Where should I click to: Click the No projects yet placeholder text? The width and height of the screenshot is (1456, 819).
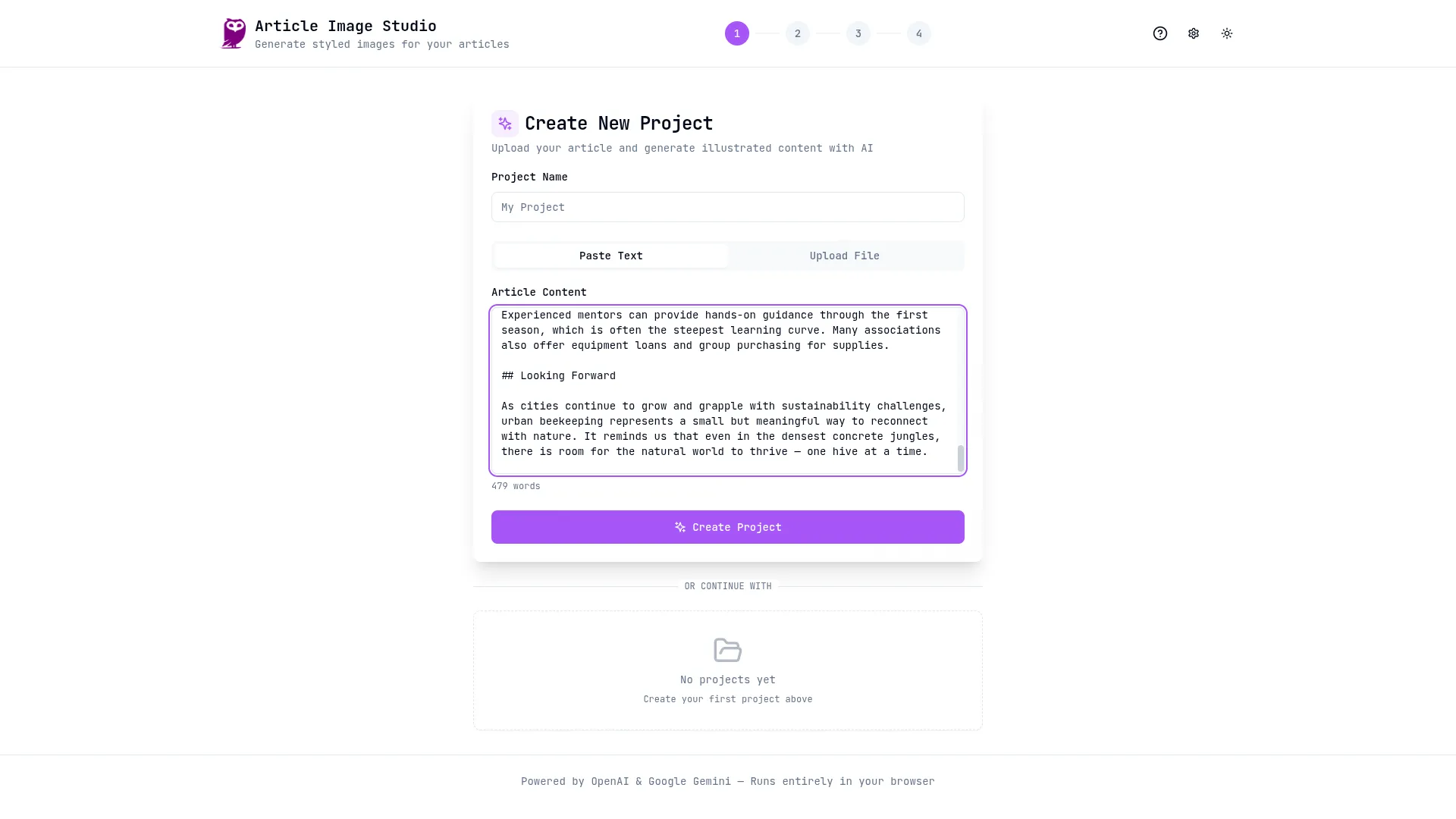[728, 679]
